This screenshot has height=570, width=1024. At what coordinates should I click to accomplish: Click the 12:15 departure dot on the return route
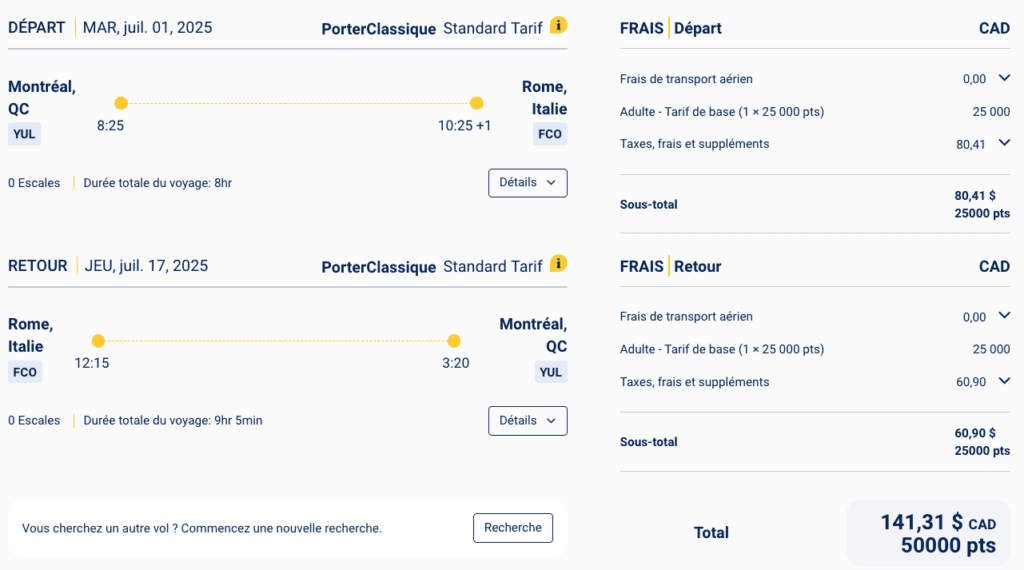tap(98, 341)
